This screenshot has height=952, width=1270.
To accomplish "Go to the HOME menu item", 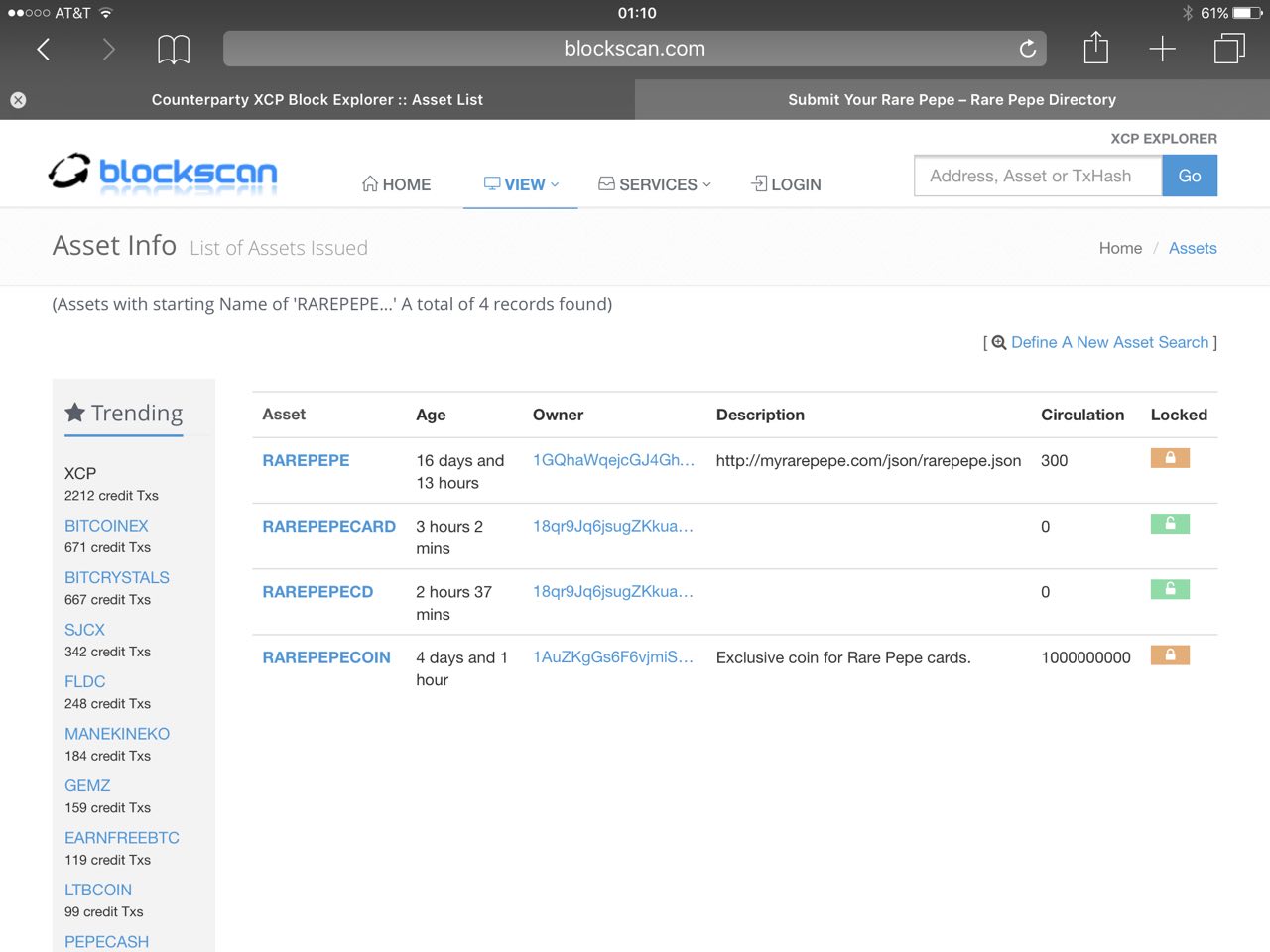I will pyautogui.click(x=396, y=184).
